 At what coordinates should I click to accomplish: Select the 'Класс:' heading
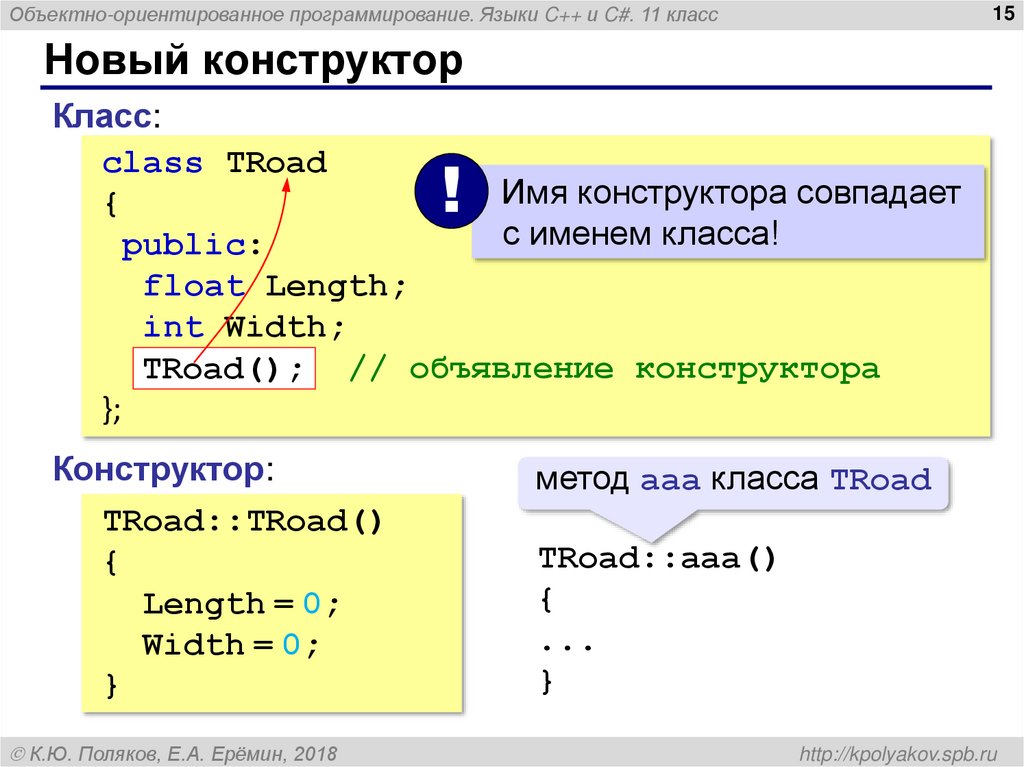106,116
